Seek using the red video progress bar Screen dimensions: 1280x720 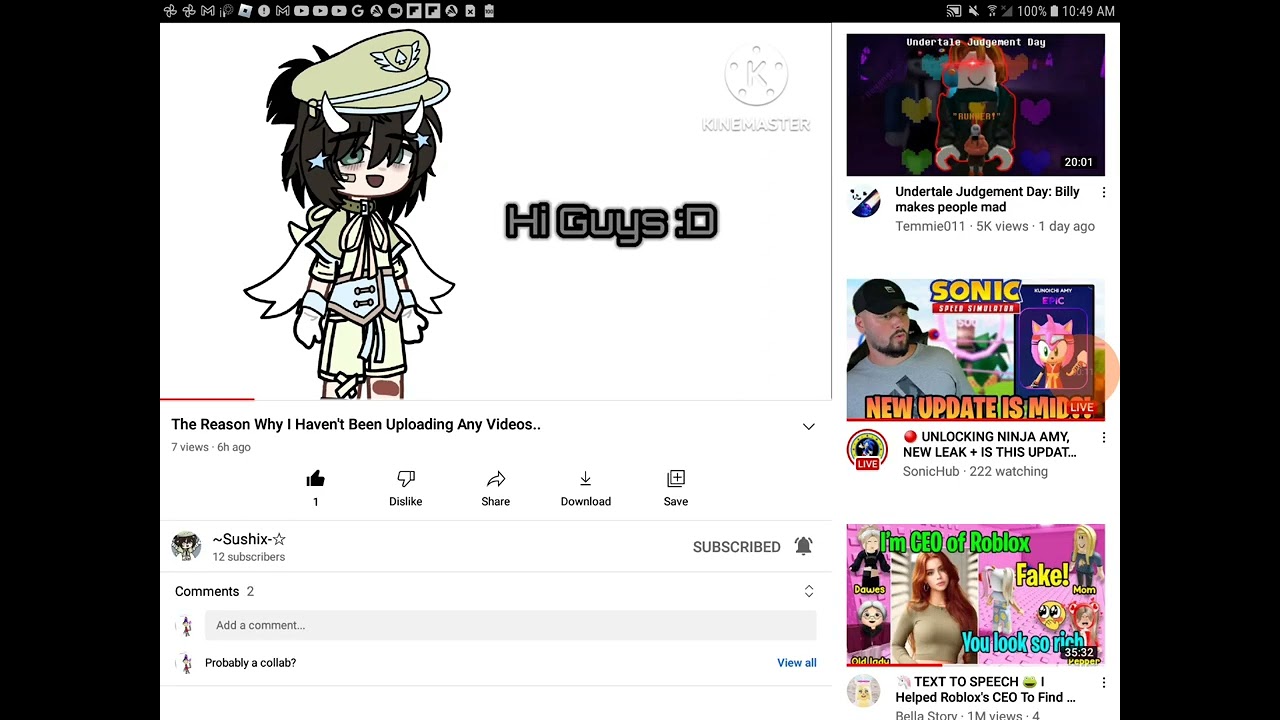coord(207,399)
